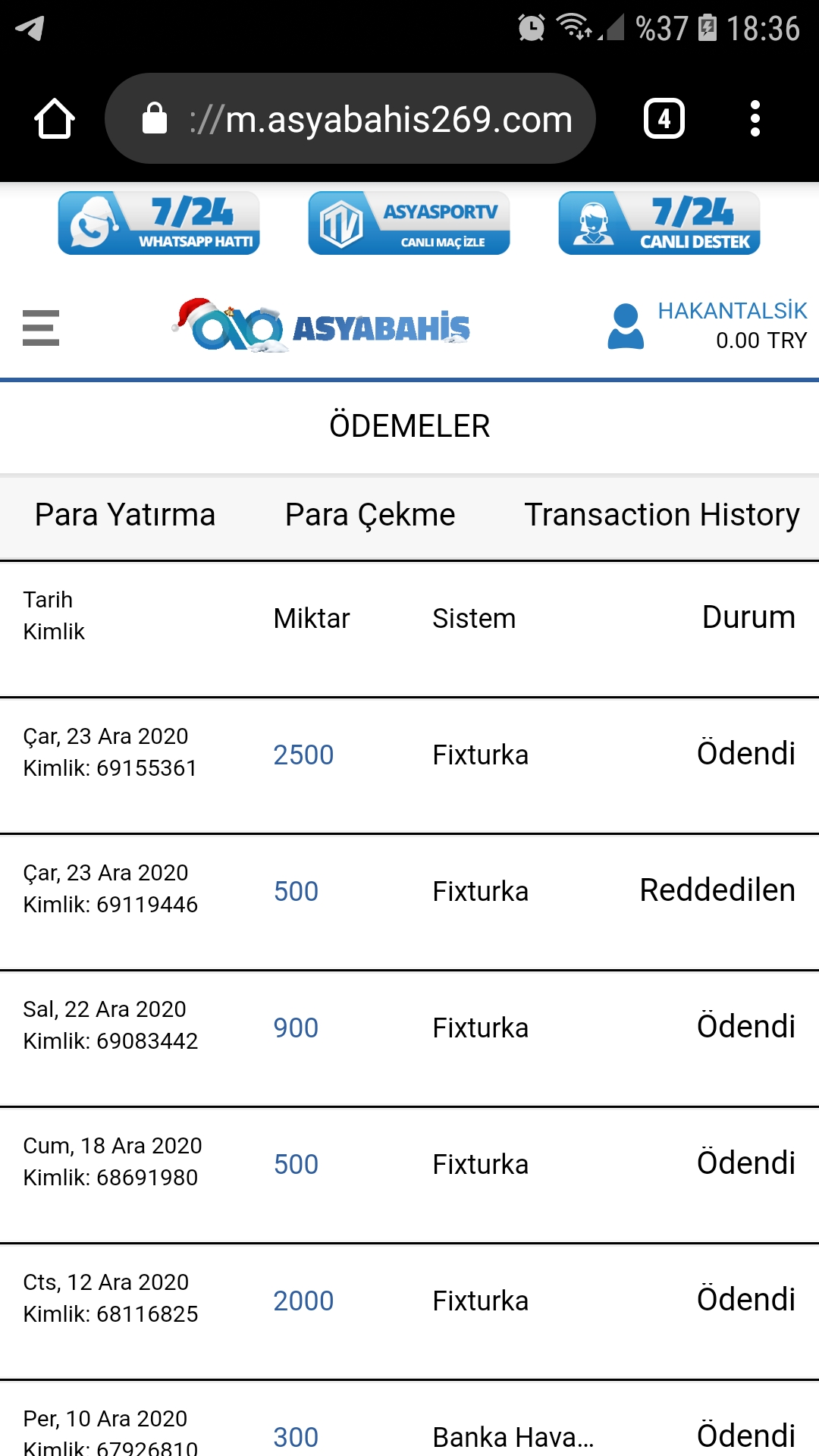The image size is (819, 1456).
Task: Open the browser tab switcher showing 4
Action: click(x=664, y=118)
